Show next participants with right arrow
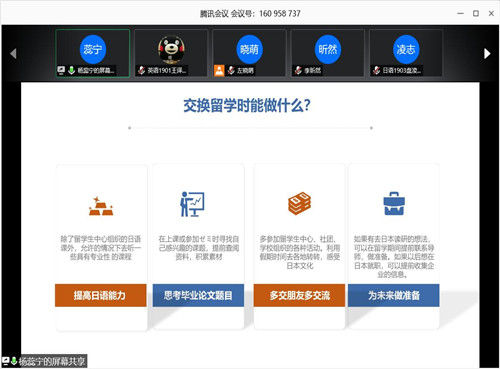 tap(487, 53)
